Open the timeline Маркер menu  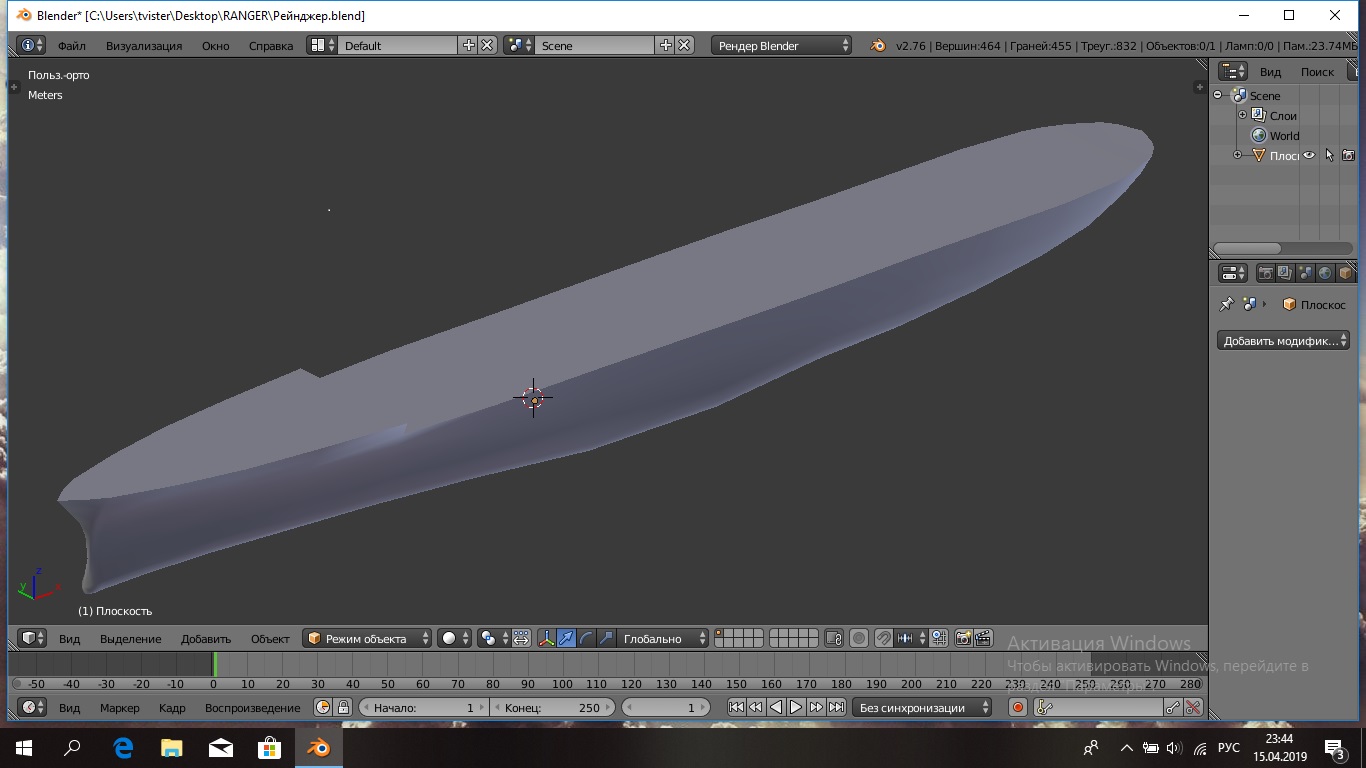[120, 708]
